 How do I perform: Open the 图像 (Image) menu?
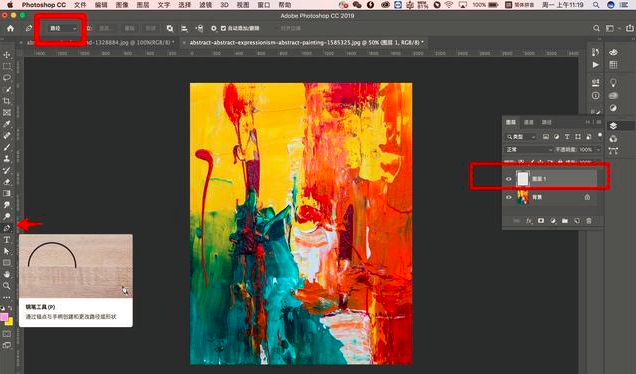(122, 5)
